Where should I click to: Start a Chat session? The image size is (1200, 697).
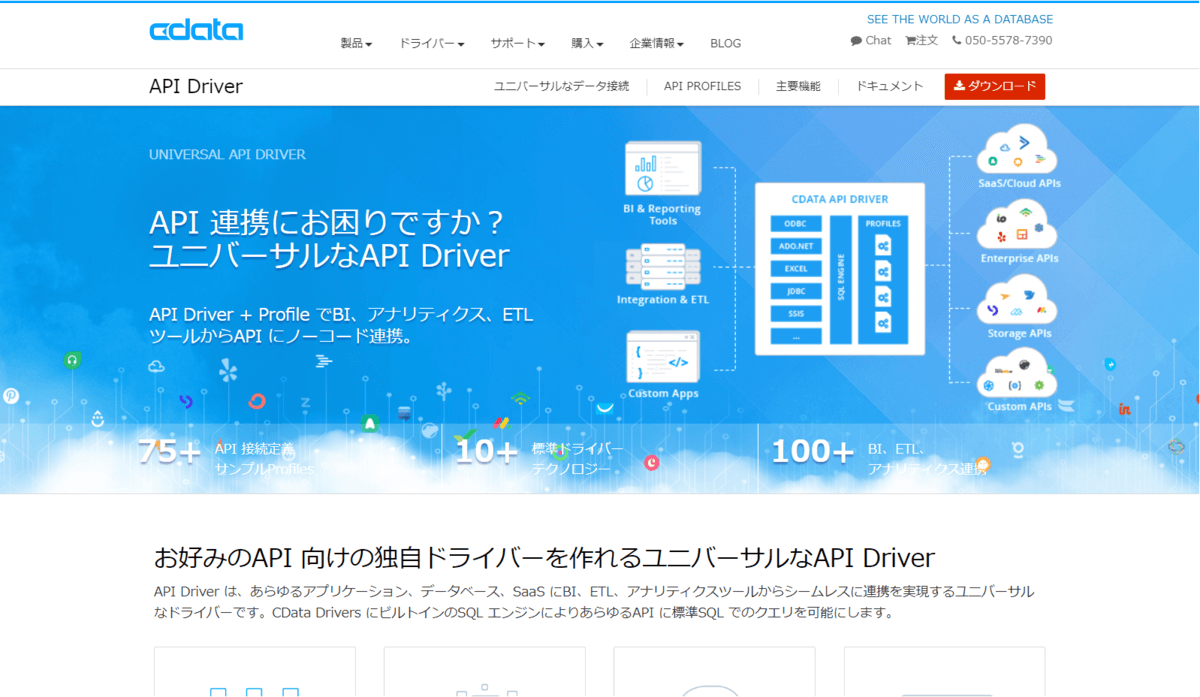pos(871,41)
